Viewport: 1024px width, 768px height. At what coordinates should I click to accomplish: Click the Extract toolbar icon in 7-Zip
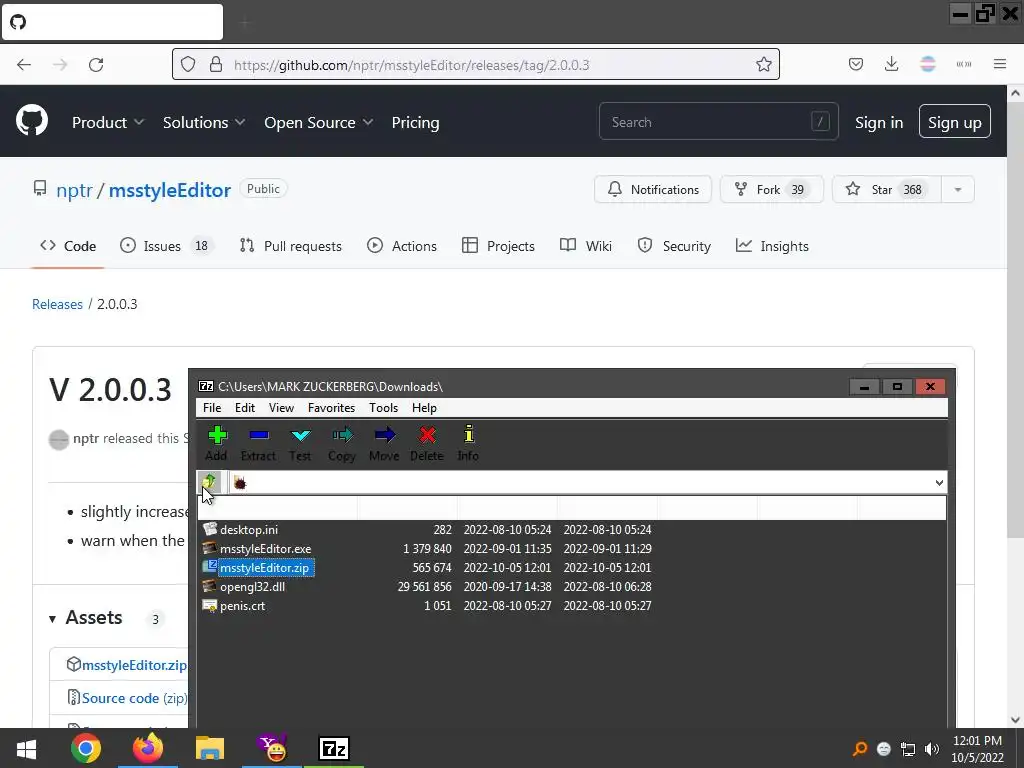[x=259, y=443]
